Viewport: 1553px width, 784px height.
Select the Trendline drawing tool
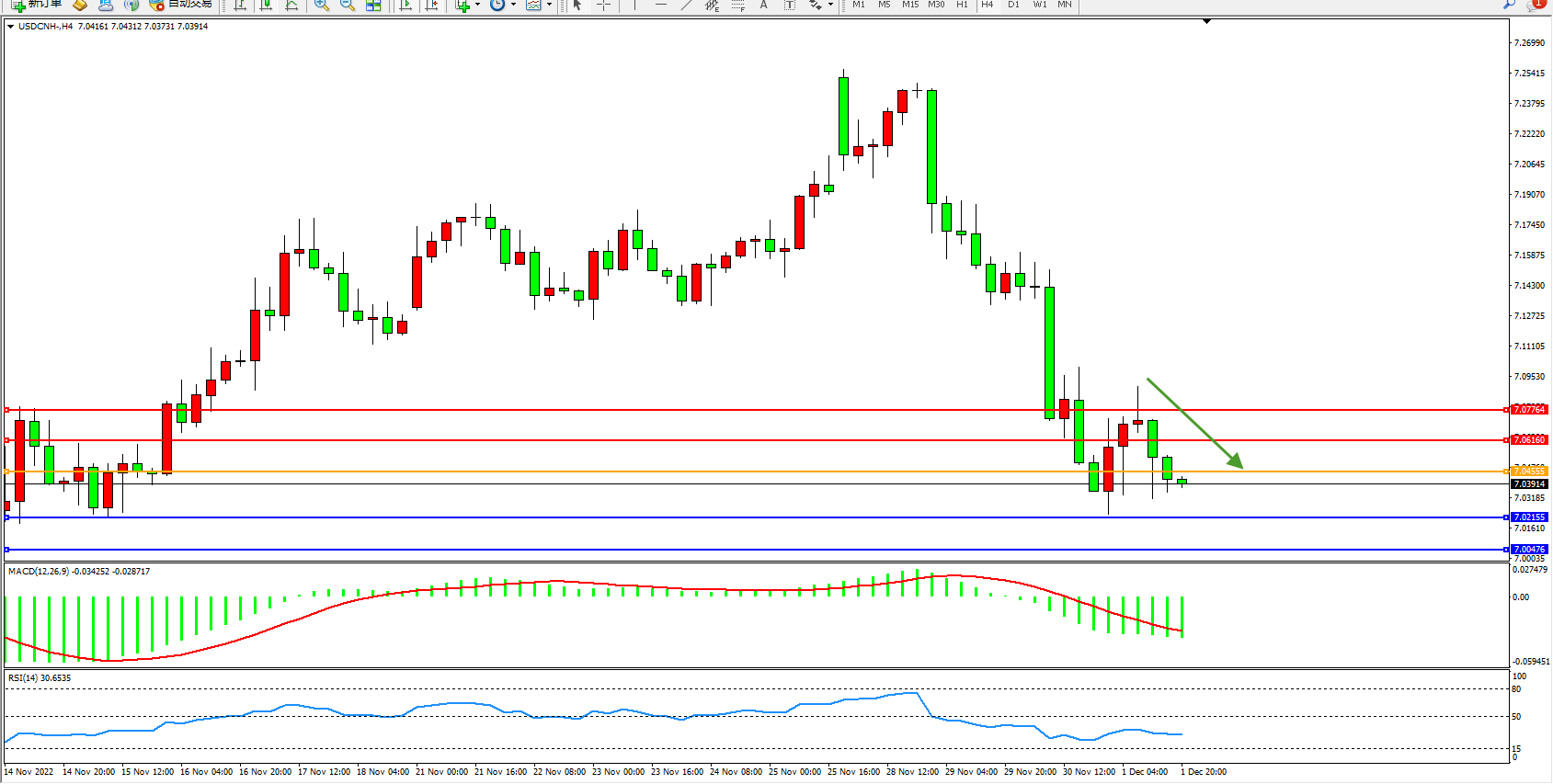(x=686, y=5)
